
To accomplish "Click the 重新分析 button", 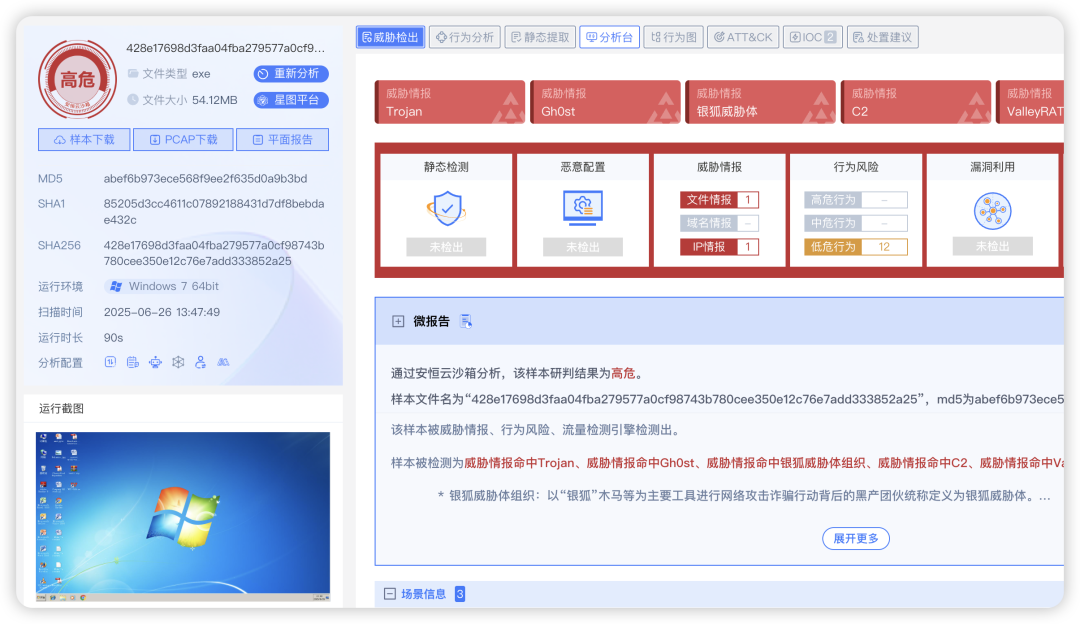I will (x=290, y=74).
